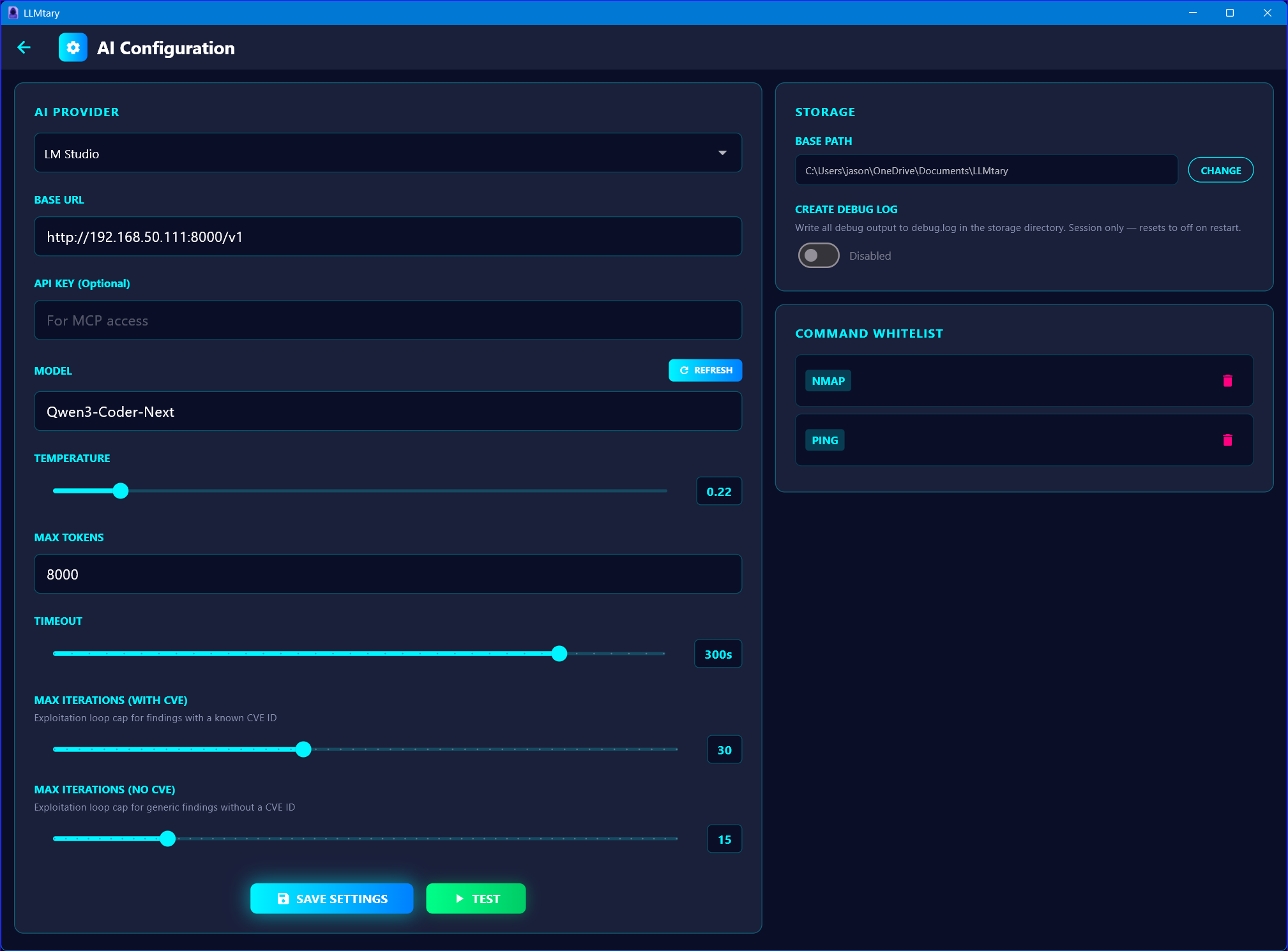
Task: Click the Model field showing Qwen3-Coder-Next
Action: (388, 411)
